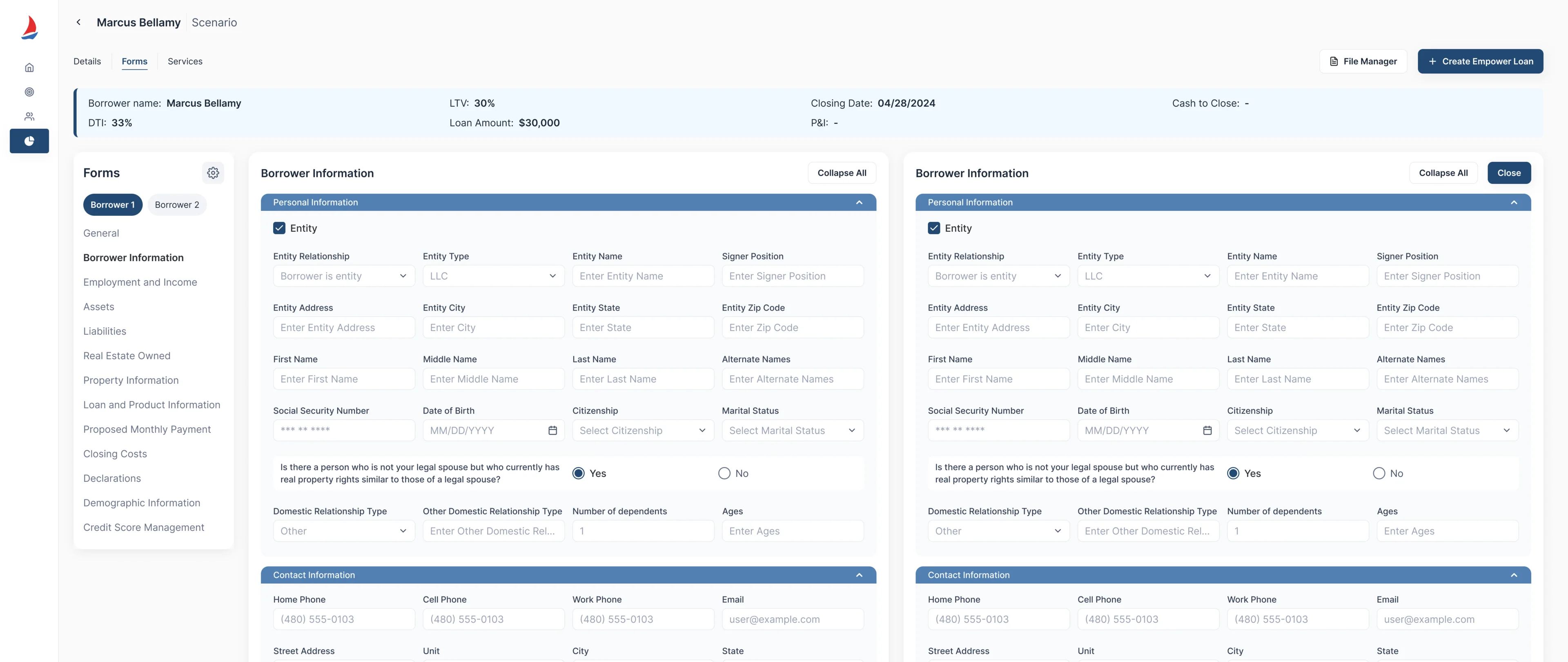Click plus icon on Create Empower Loan
The image size is (1568, 662).
click(1432, 62)
